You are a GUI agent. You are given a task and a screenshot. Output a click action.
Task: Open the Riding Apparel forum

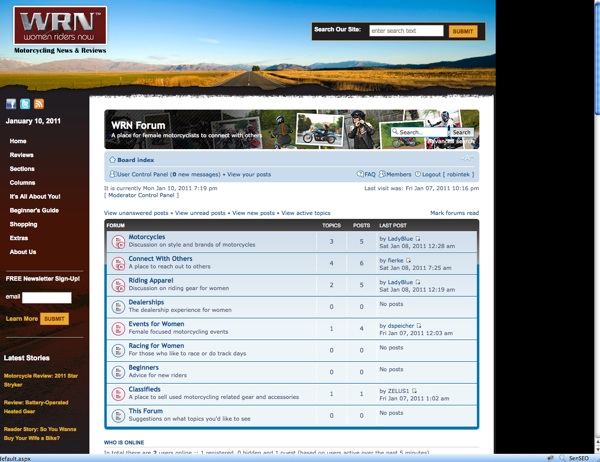(x=151, y=280)
